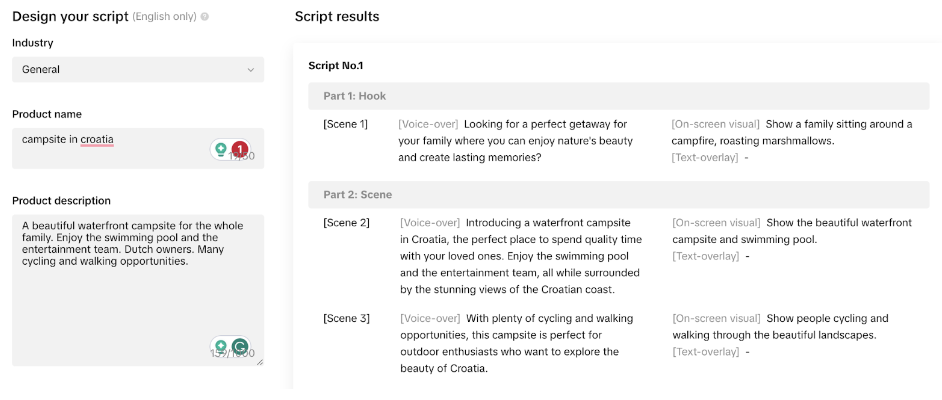Image resolution: width=942 pixels, height=400 pixels.
Task: Click the Scene 2 on-screen visual description
Action: (x=792, y=231)
